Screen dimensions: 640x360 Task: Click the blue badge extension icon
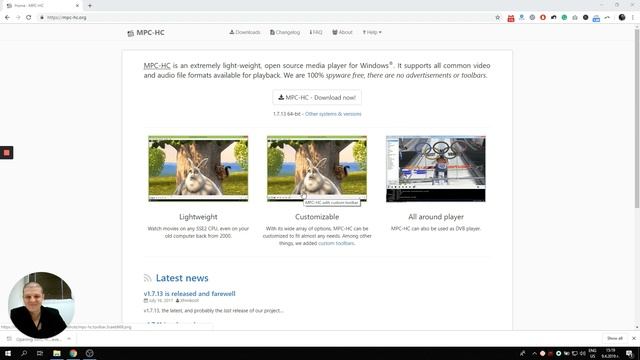596,18
